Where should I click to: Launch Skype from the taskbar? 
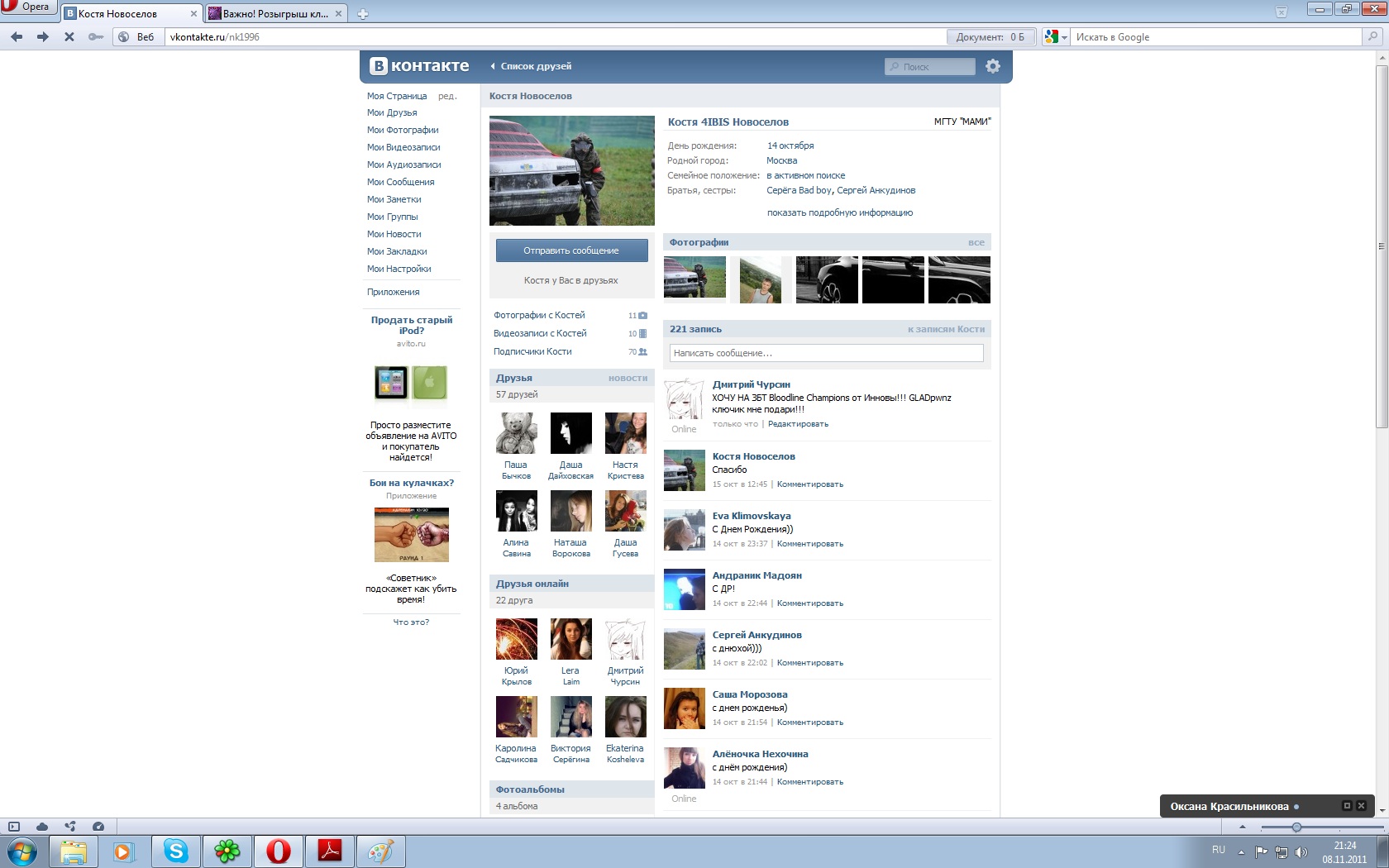pyautogui.click(x=175, y=851)
